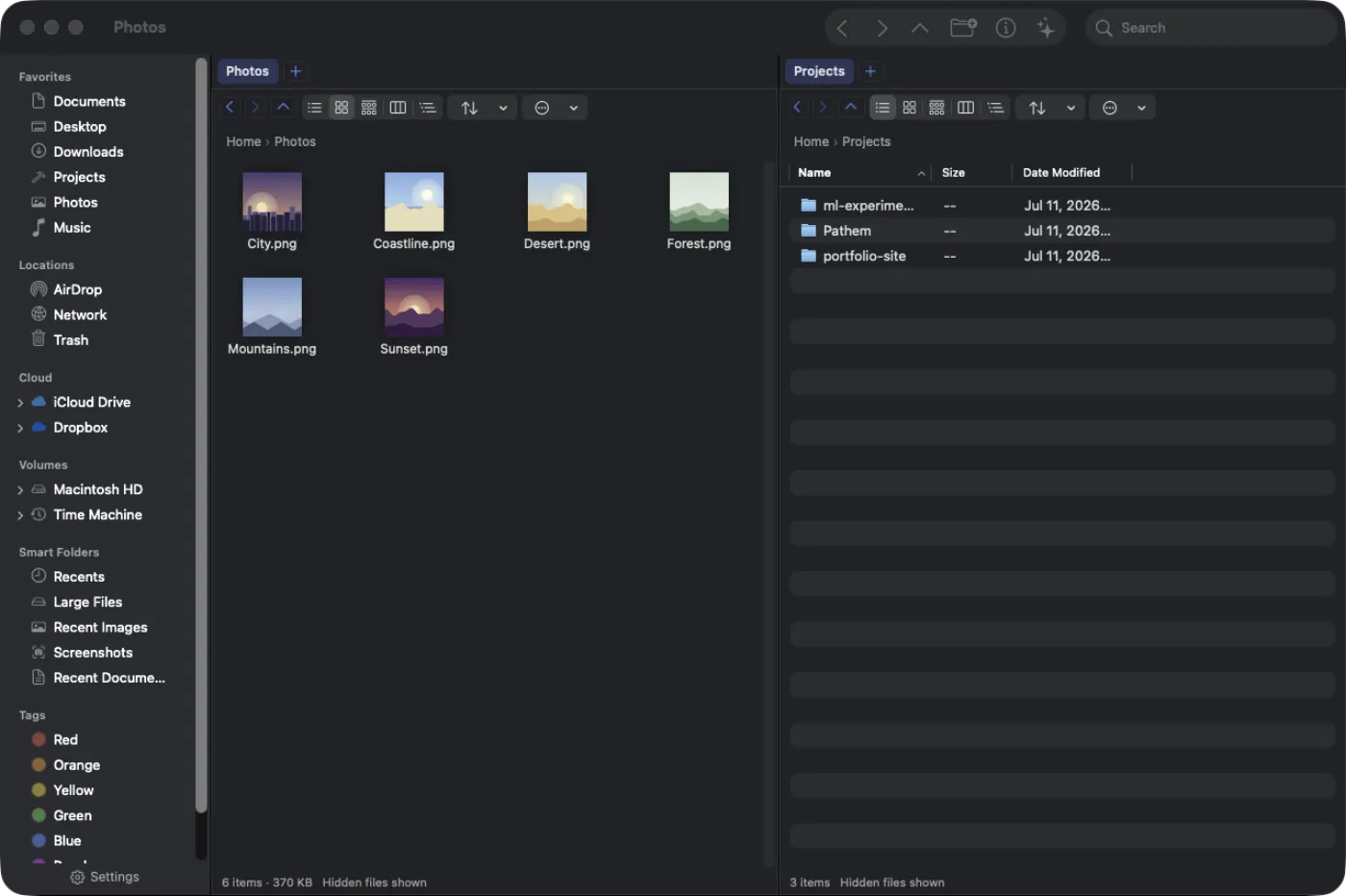Switch the Projects pane to icon grid view

(x=910, y=108)
